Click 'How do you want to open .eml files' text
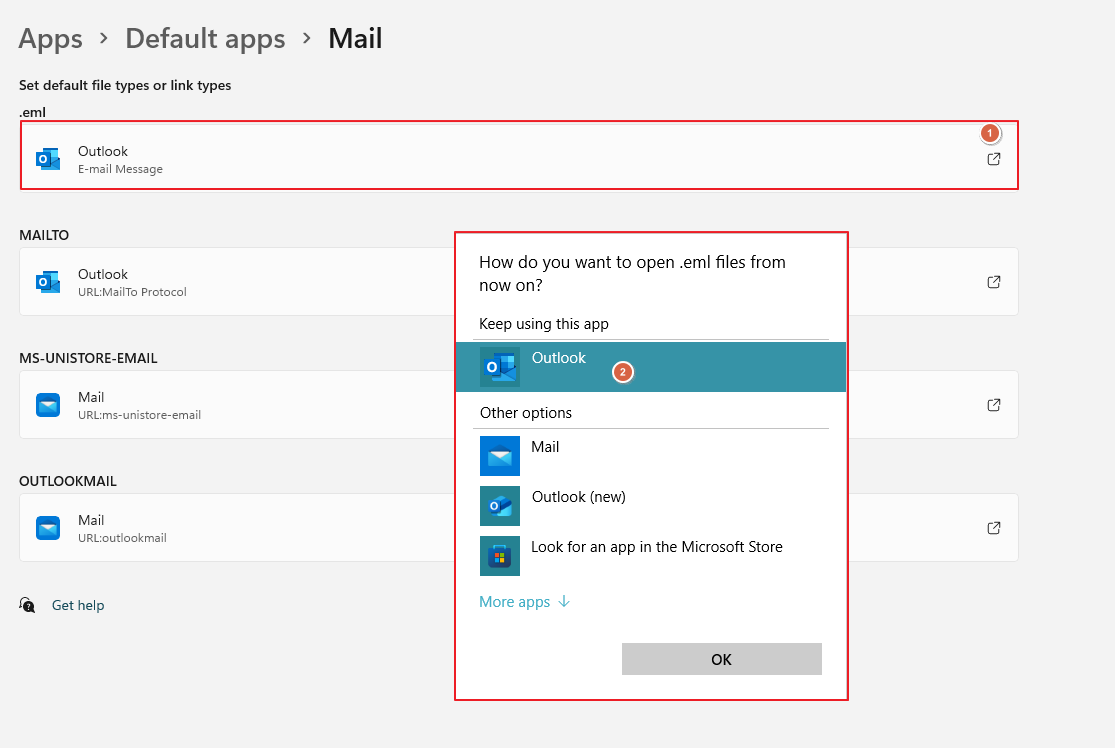 [x=632, y=274]
